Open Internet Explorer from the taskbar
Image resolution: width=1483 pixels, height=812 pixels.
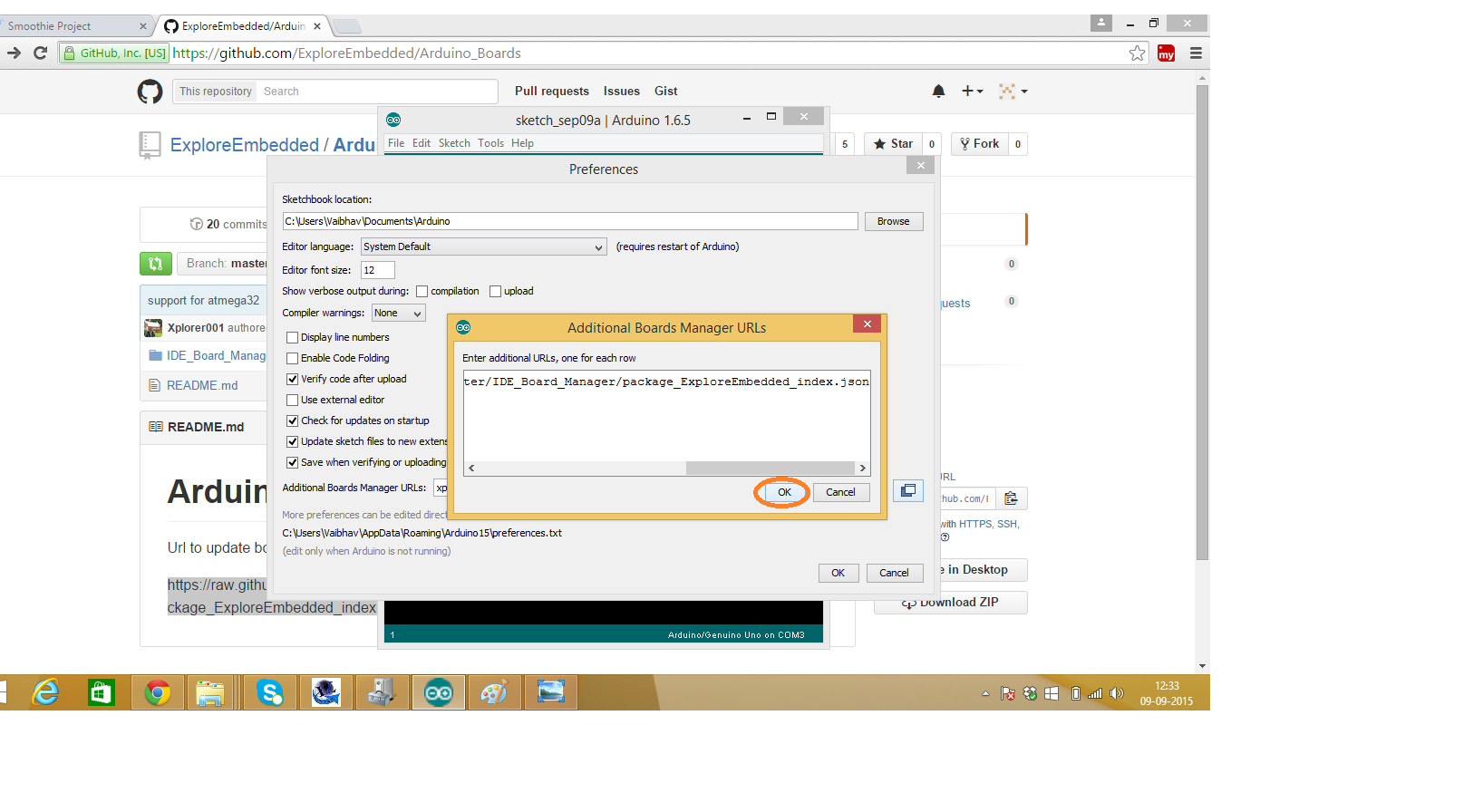pos(45,692)
